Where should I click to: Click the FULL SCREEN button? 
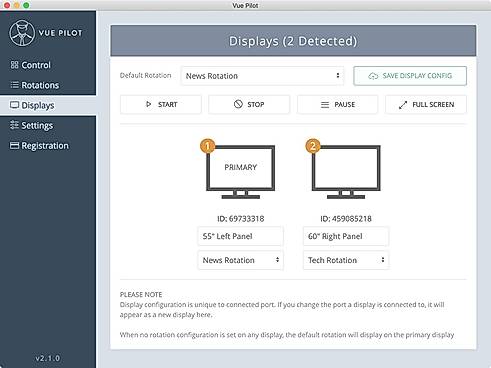point(426,105)
